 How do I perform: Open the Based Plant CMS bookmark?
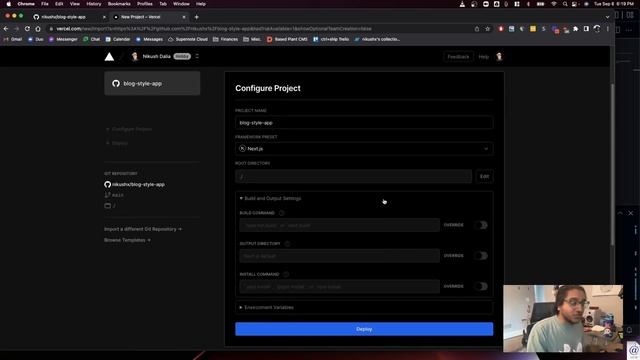pos(287,39)
